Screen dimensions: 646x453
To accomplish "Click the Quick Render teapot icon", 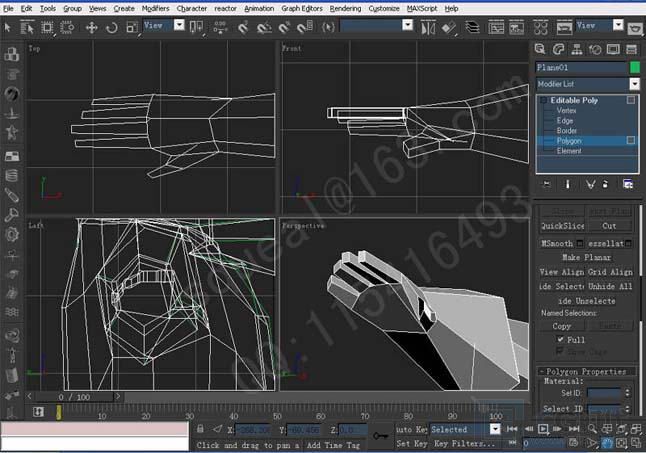I will [x=635, y=28].
